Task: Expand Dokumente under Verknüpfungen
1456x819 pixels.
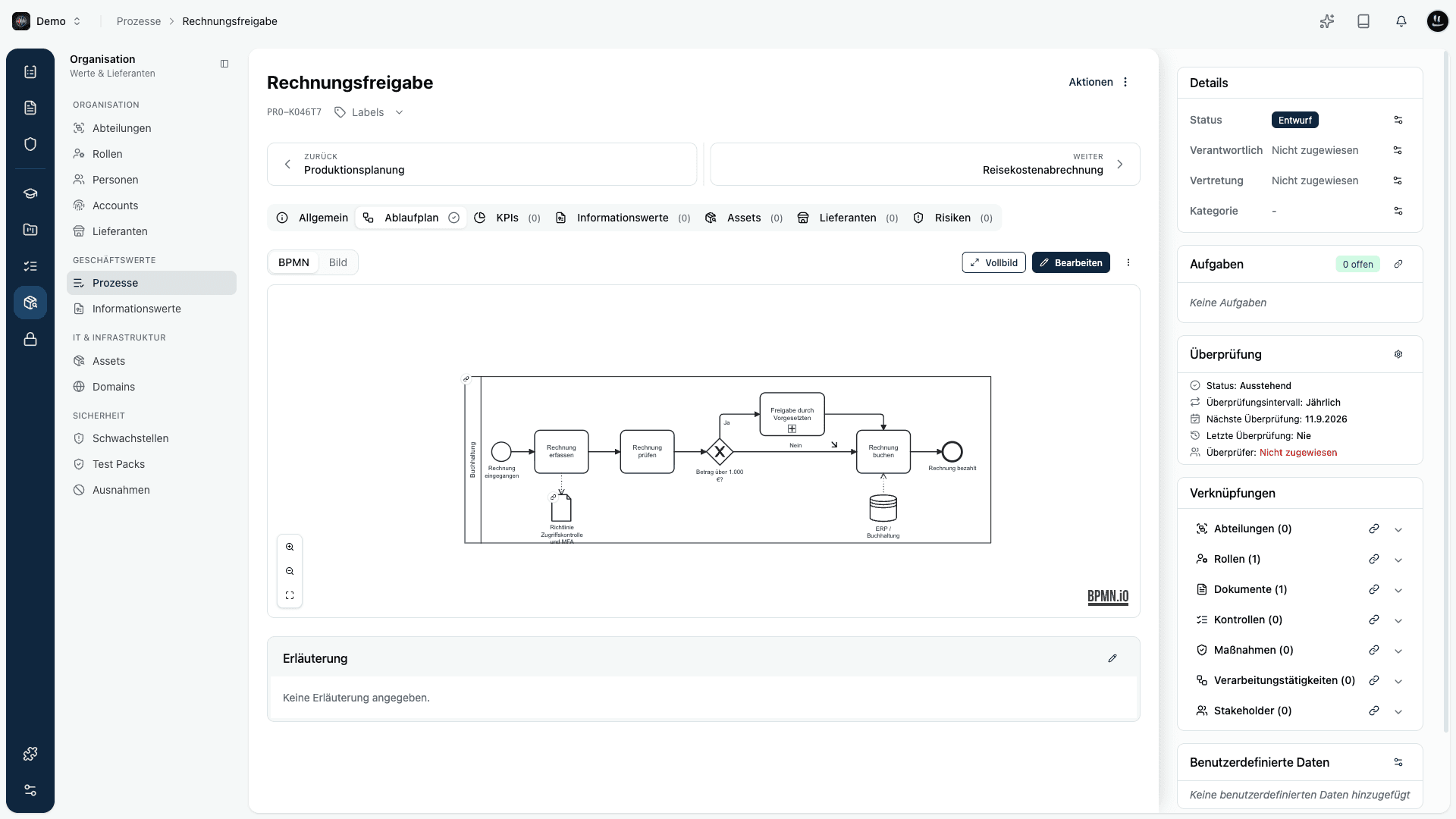Action: [x=1398, y=590]
